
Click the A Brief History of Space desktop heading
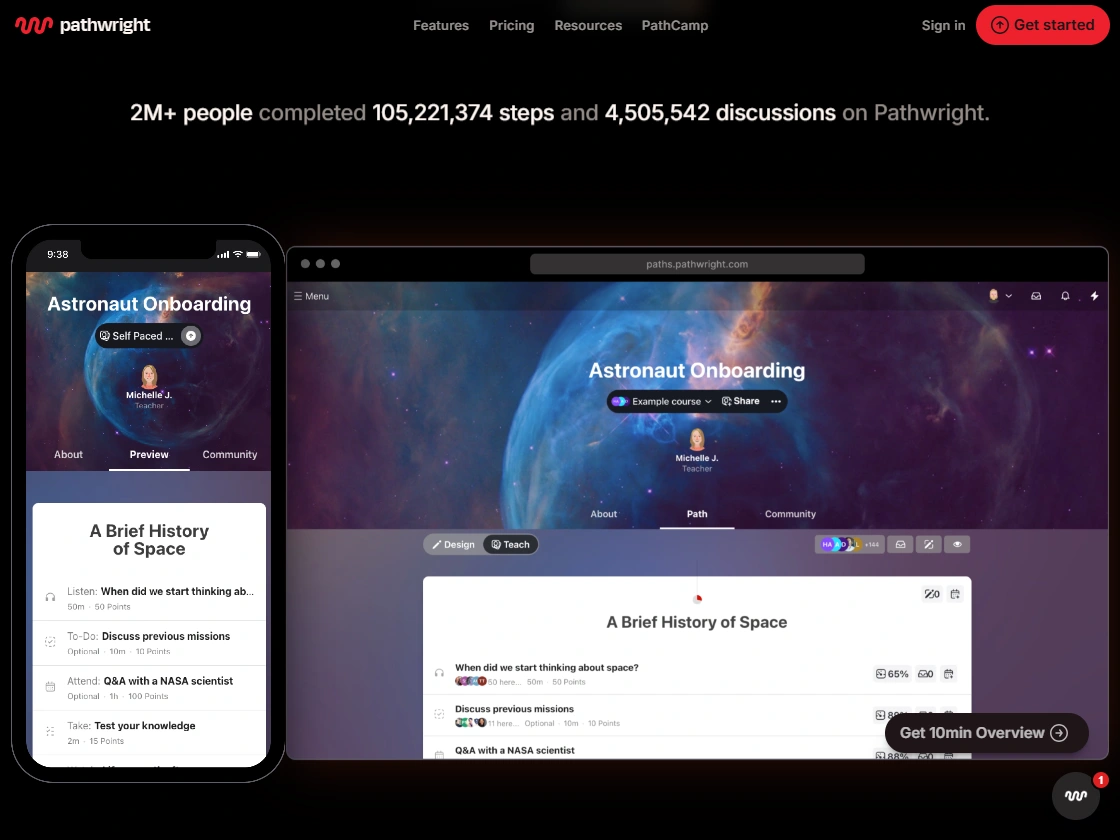(x=696, y=622)
